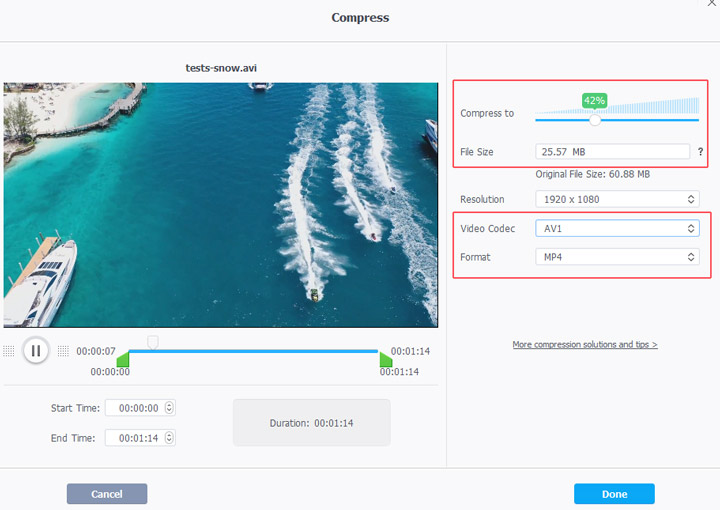The height and width of the screenshot is (510, 720).
Task: Click the blue trim timeline bar
Action: (x=253, y=351)
